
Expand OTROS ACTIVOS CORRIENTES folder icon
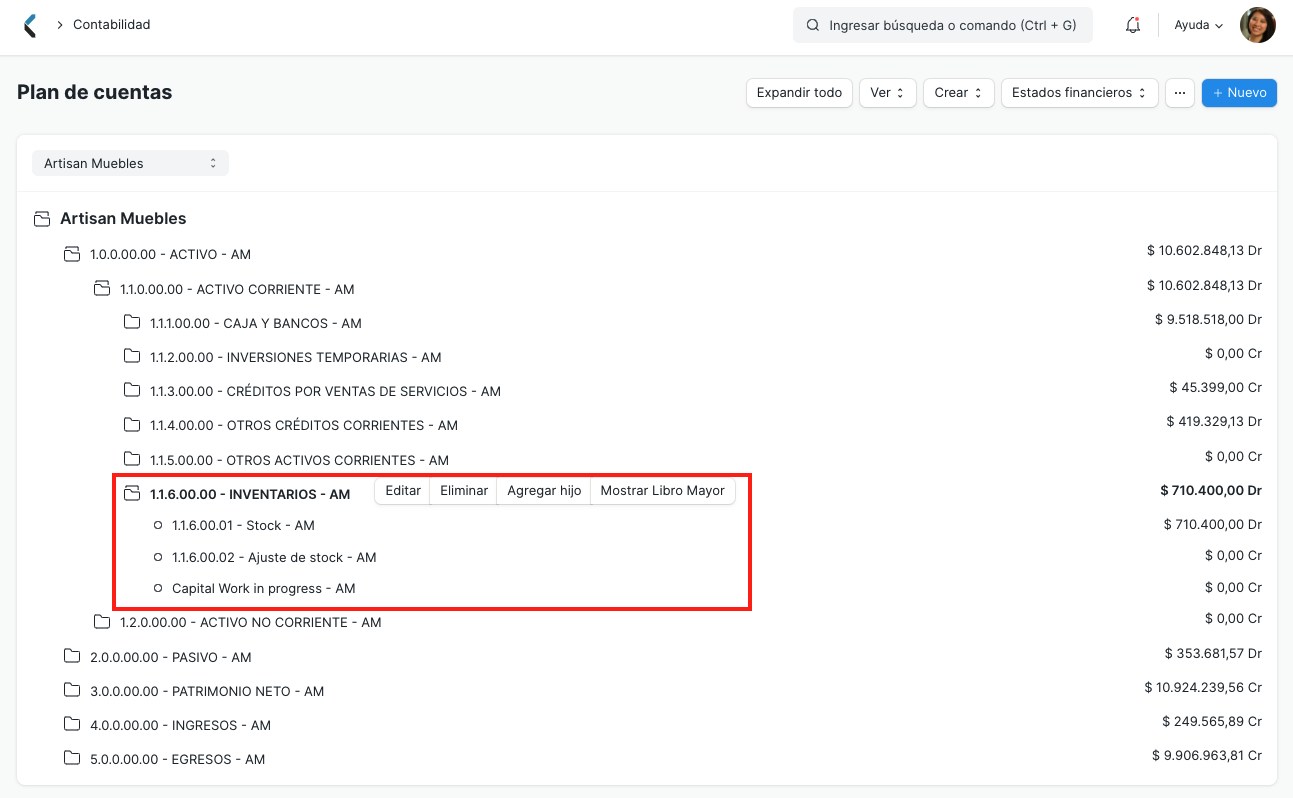(132, 460)
